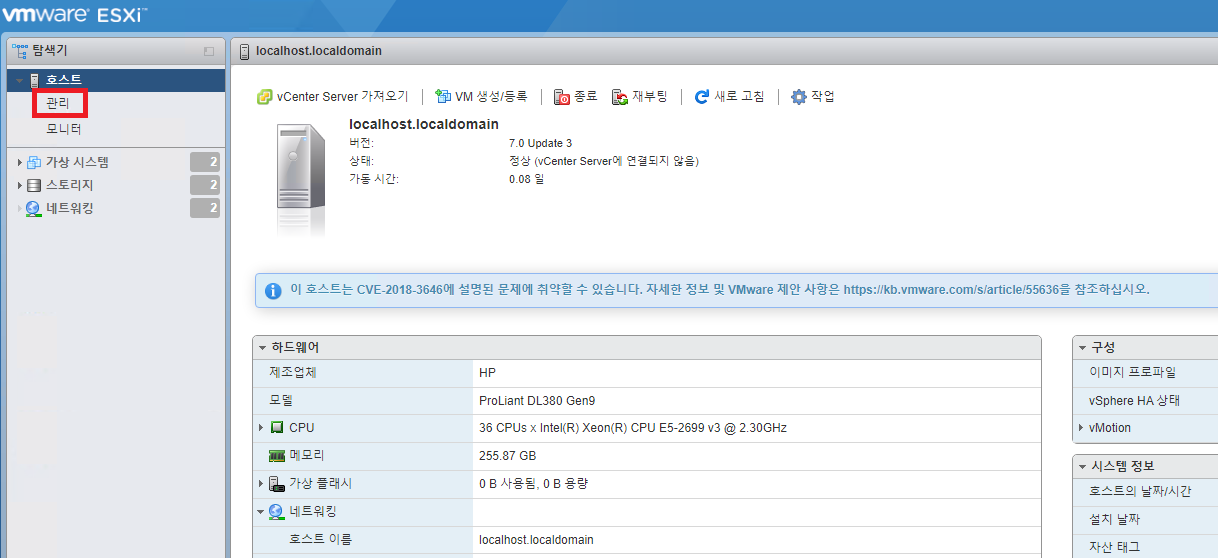Click the 작업 gear icon
Image resolution: width=1218 pixels, height=558 pixels.
[x=798, y=97]
